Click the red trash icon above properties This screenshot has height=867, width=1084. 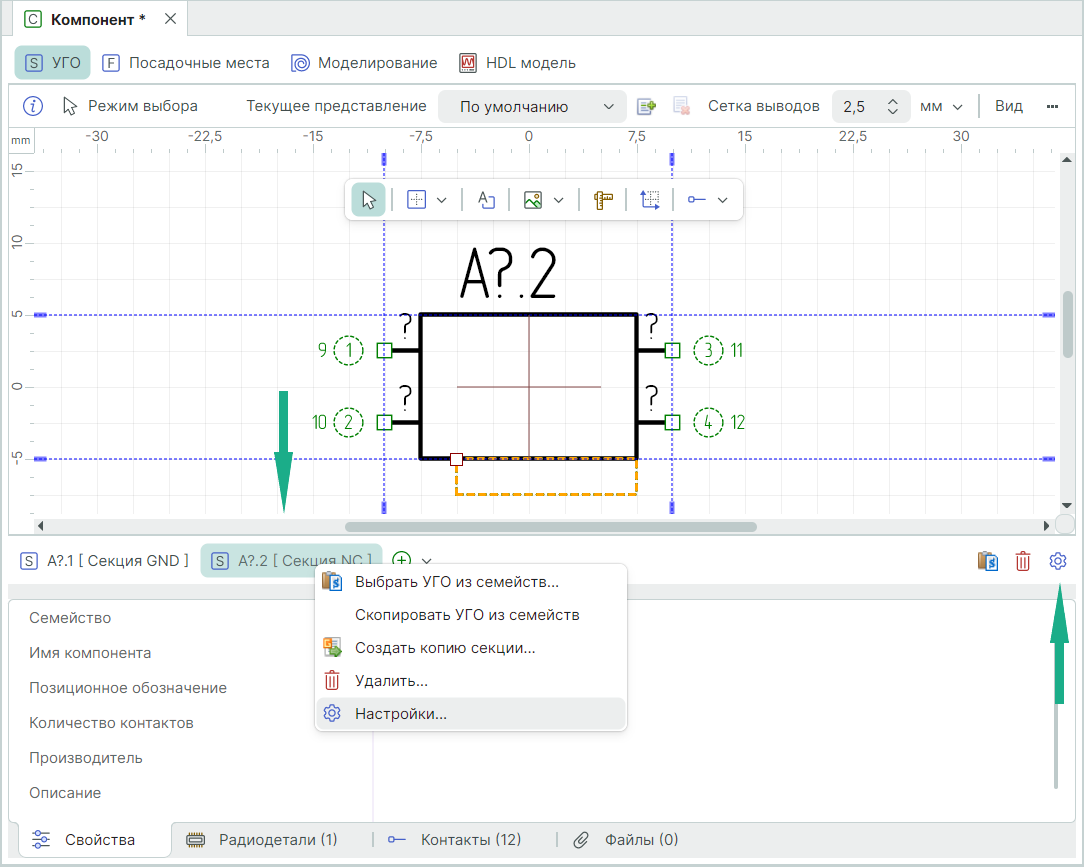(x=1023, y=561)
